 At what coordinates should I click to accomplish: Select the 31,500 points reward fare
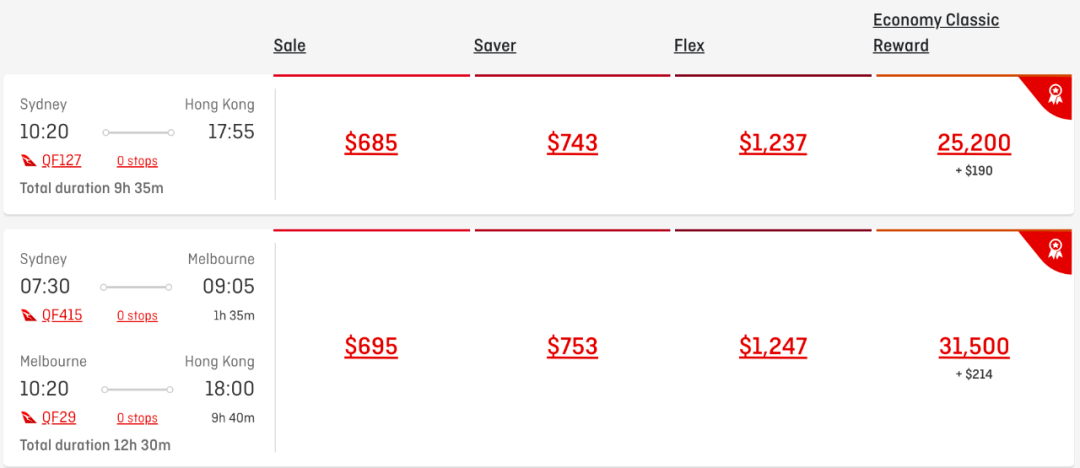pyautogui.click(x=974, y=346)
